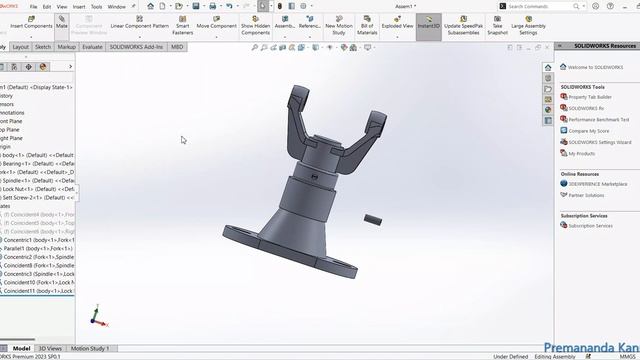The height and width of the screenshot is (360, 640).
Task: Activate the Select cursor tool
Action: tap(262, 6)
